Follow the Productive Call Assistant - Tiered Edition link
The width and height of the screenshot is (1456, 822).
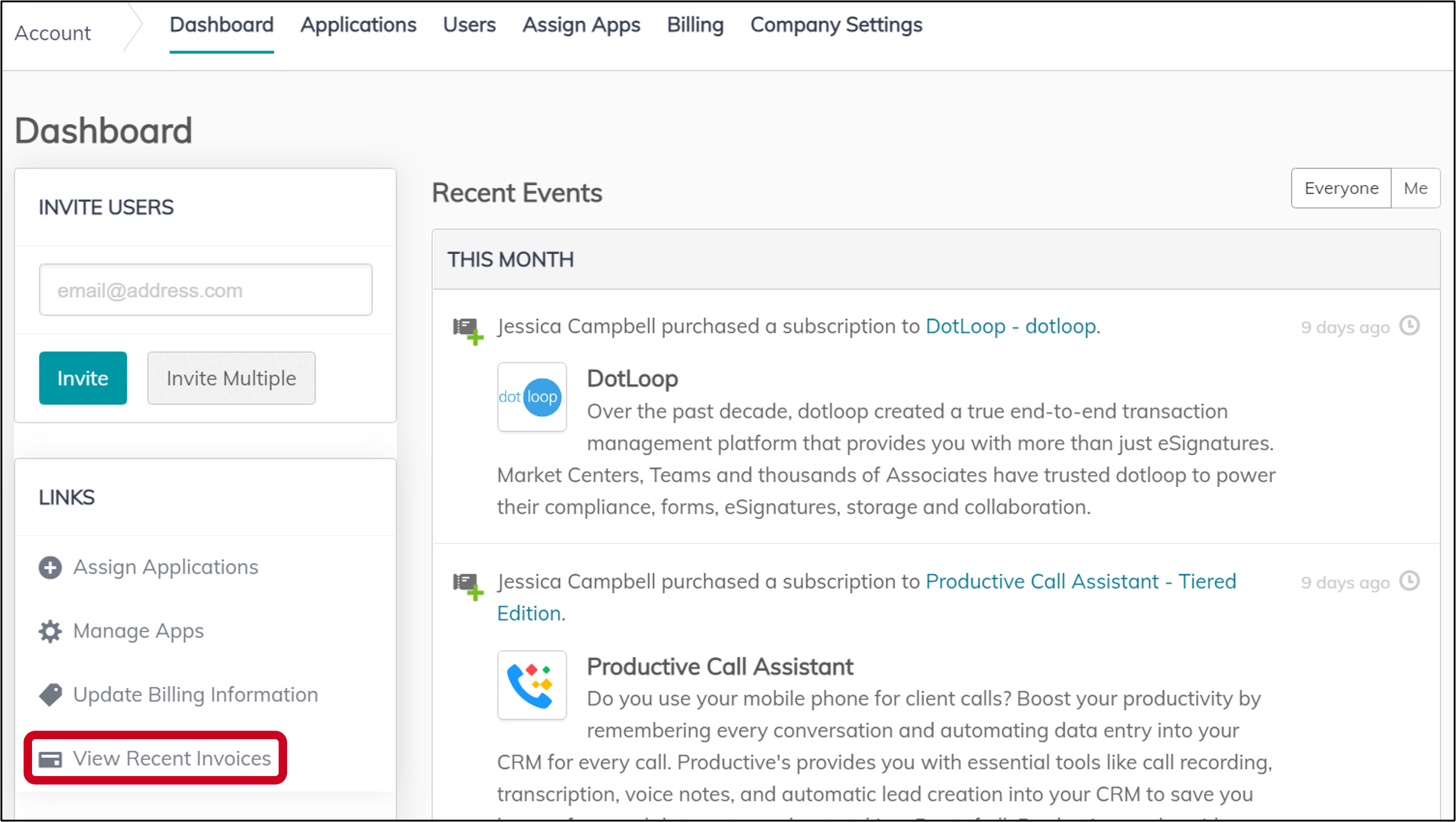[x=867, y=597]
